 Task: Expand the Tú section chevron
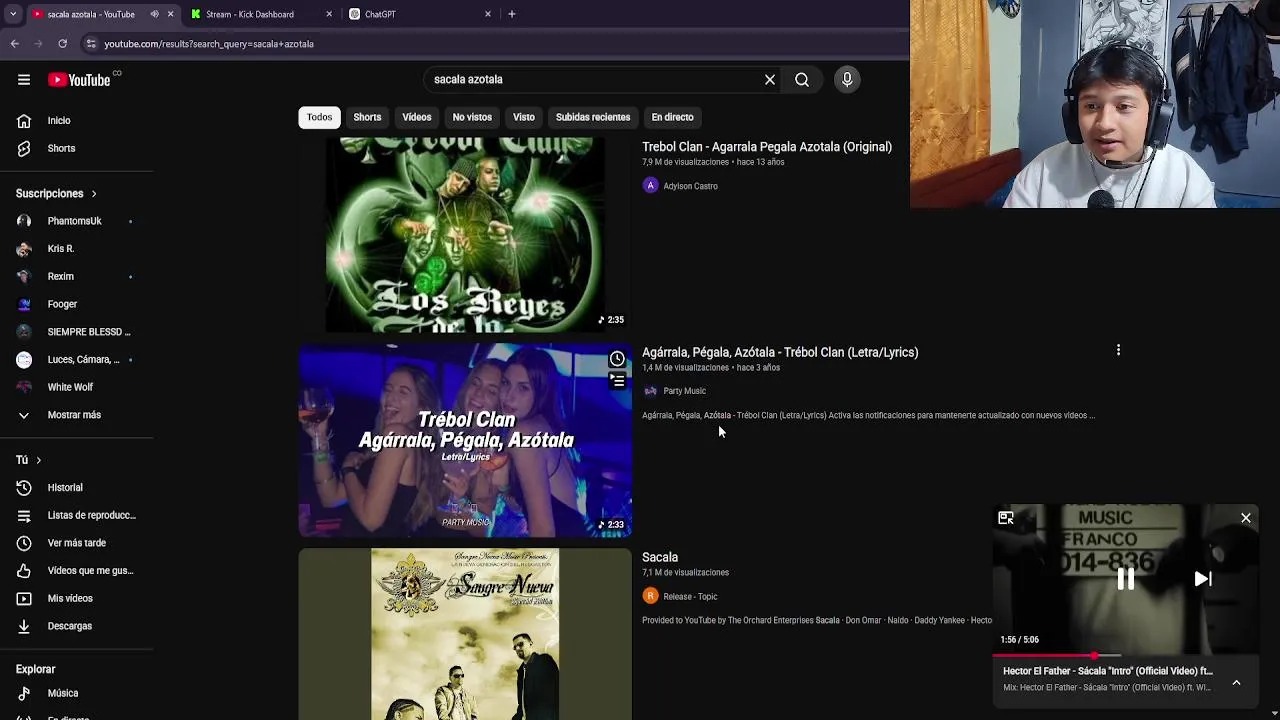38,460
